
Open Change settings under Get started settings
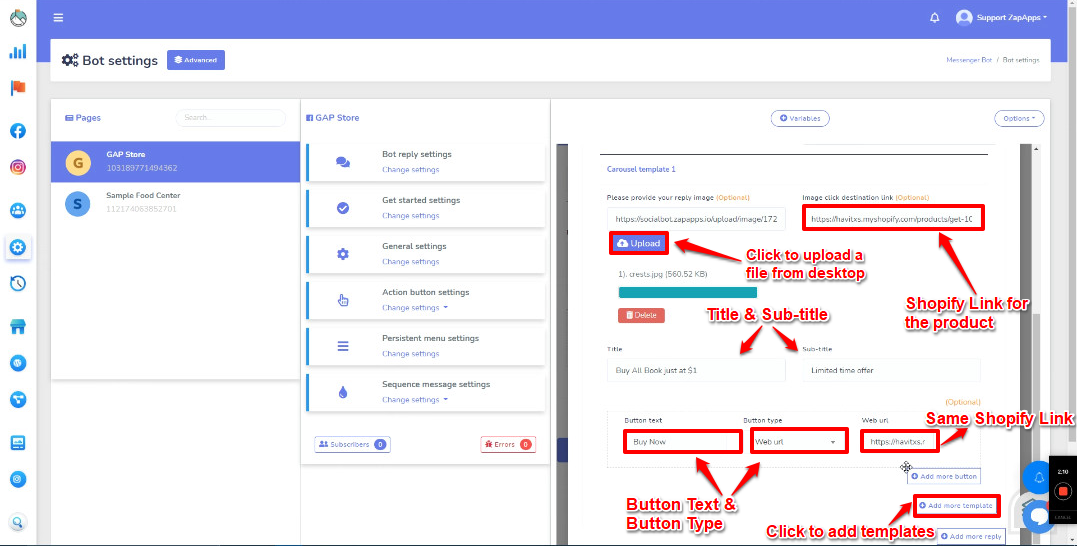[411, 216]
